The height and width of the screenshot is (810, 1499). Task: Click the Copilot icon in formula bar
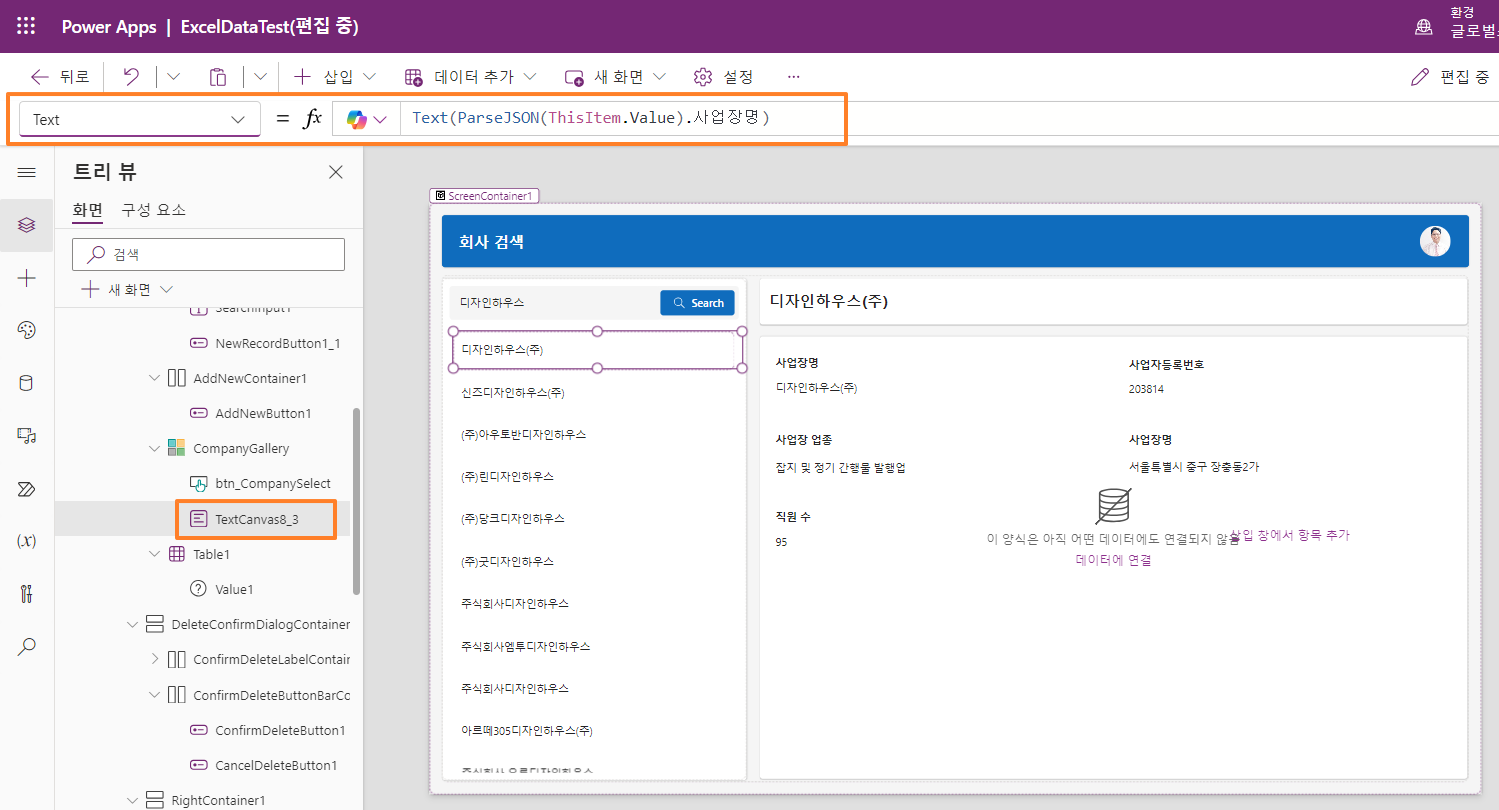point(357,119)
